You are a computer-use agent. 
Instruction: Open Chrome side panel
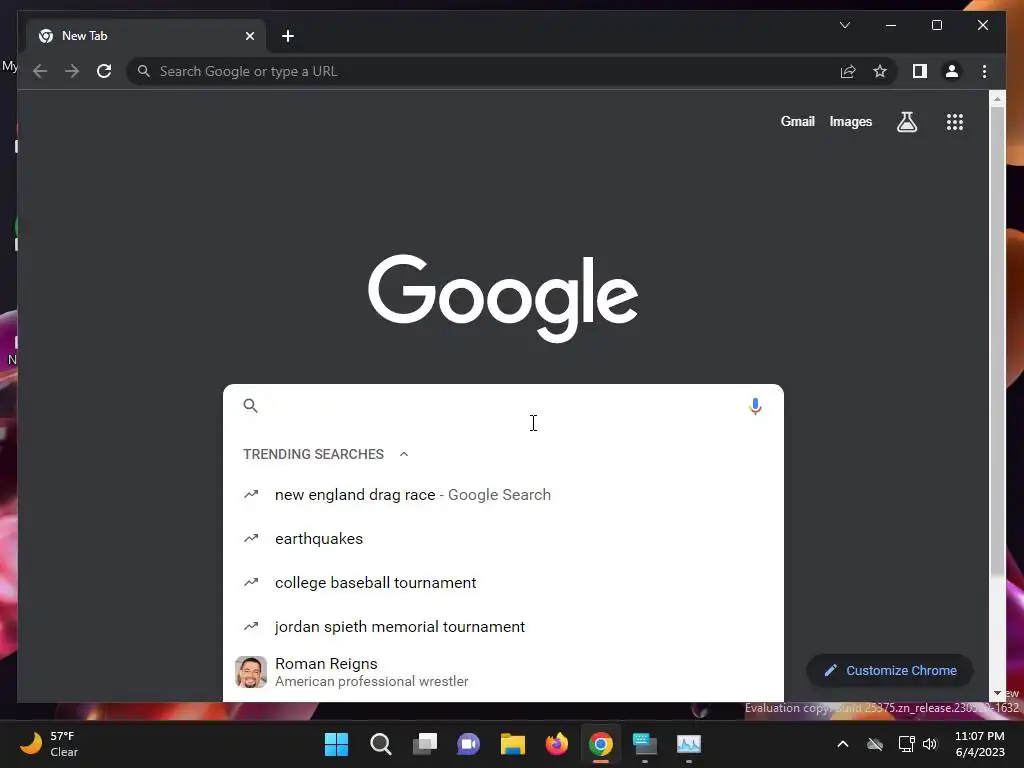coord(920,71)
